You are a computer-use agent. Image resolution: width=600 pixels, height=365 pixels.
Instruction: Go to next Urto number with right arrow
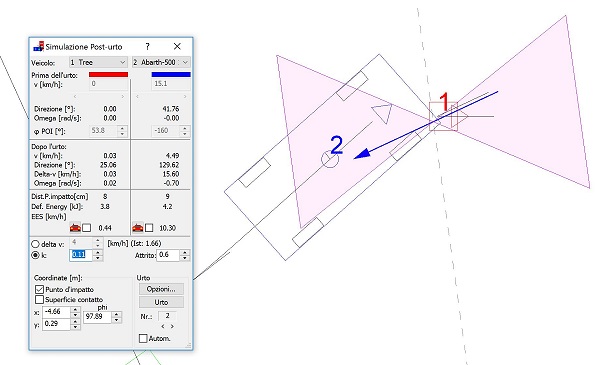point(172,326)
